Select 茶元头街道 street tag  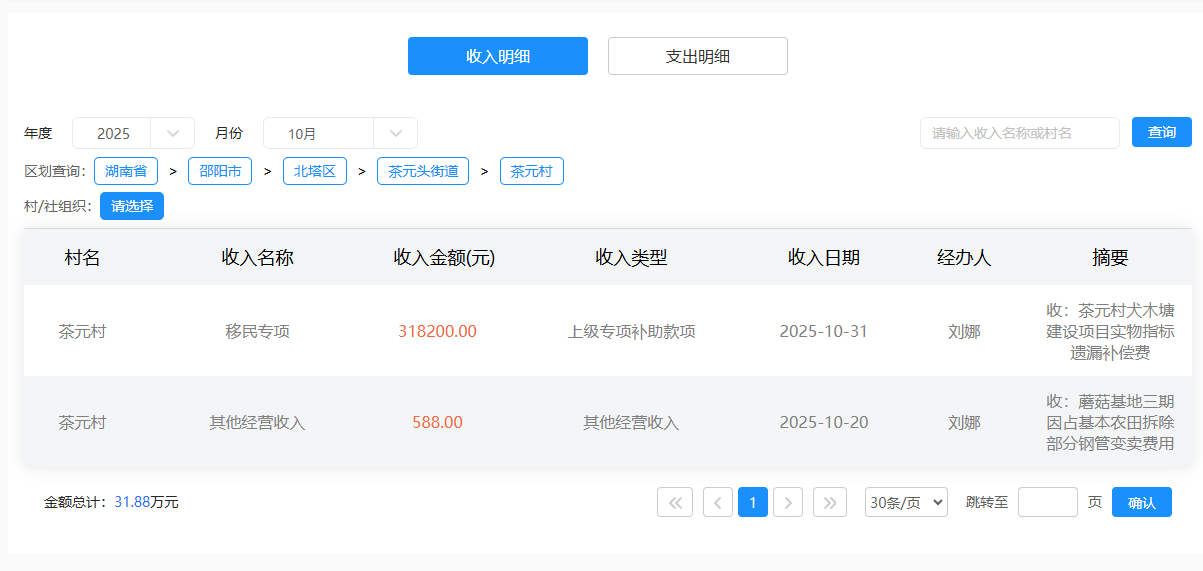click(423, 171)
